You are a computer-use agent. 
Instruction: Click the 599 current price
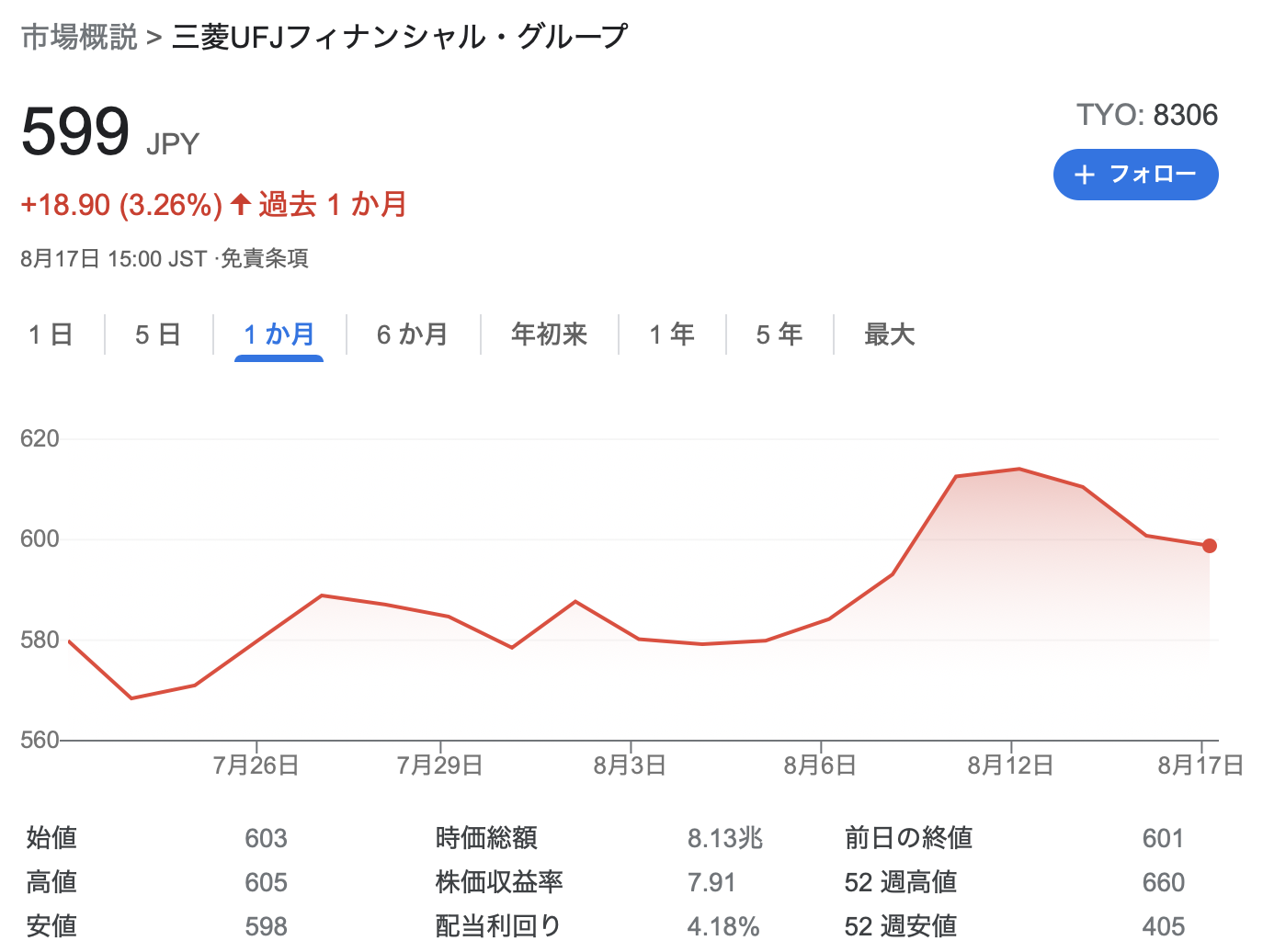[x=75, y=131]
